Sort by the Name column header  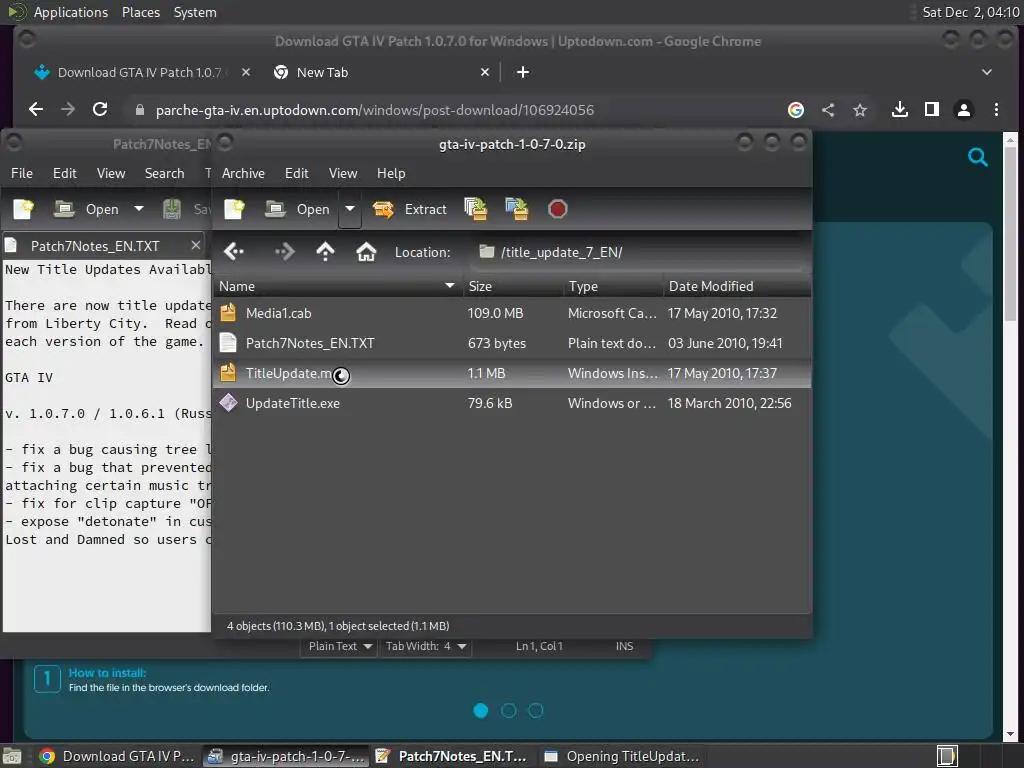coord(337,286)
